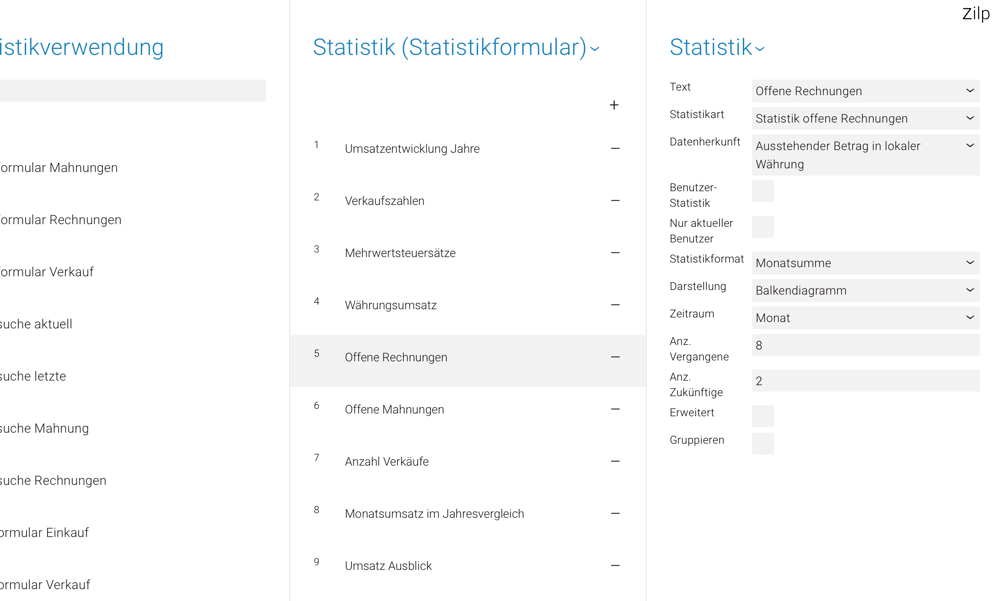Open the Statistik panel header menu
This screenshot has width=1000, height=601.
pyautogui.click(x=760, y=49)
